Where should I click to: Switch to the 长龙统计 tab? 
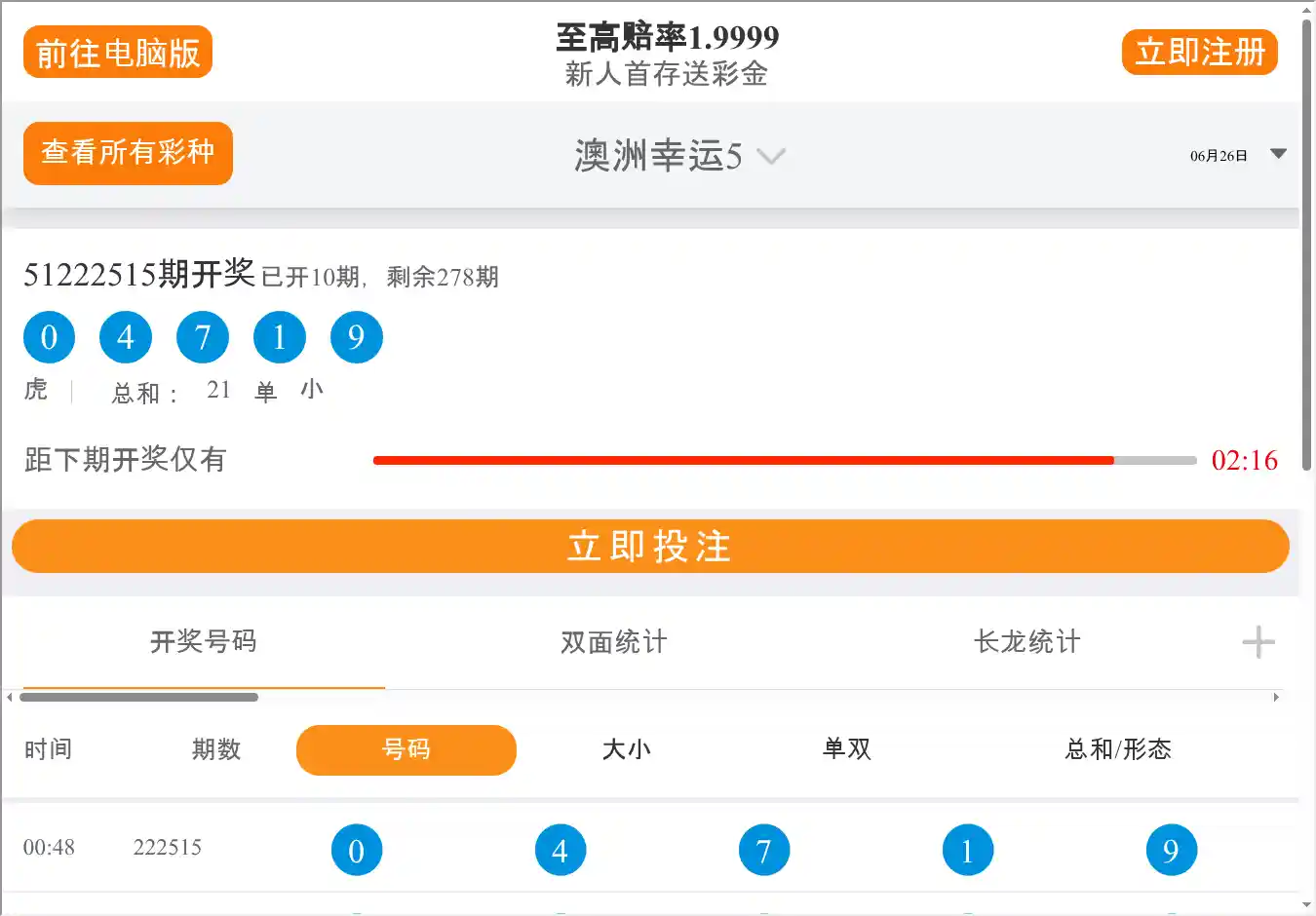pyautogui.click(x=1026, y=642)
